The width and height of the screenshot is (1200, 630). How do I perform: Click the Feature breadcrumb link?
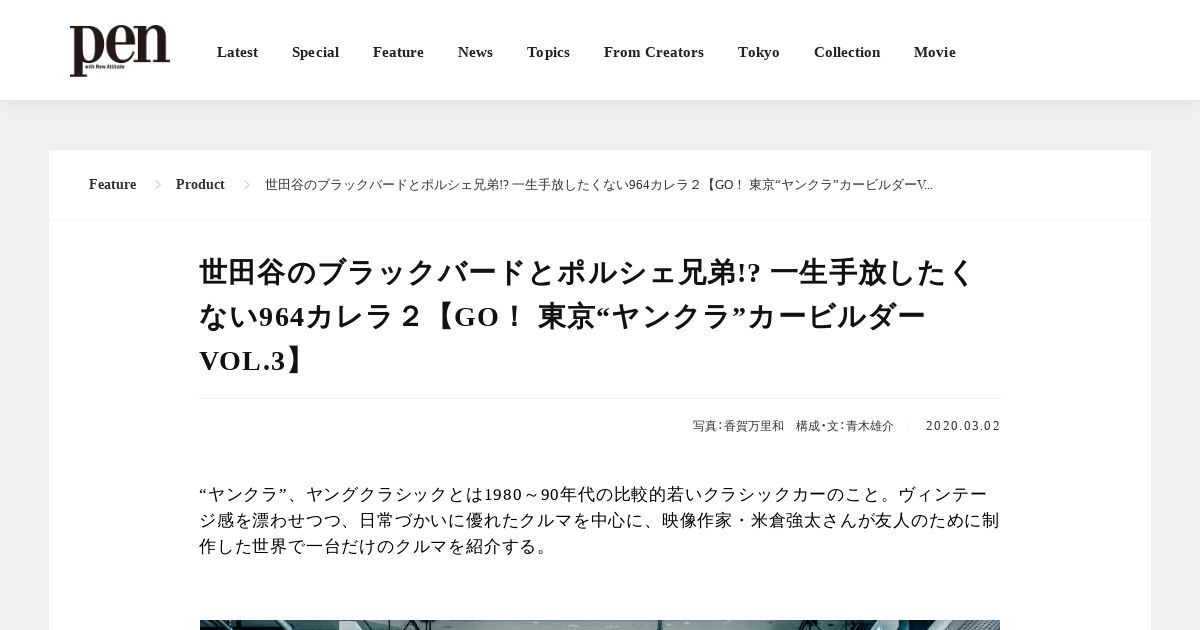coord(112,185)
